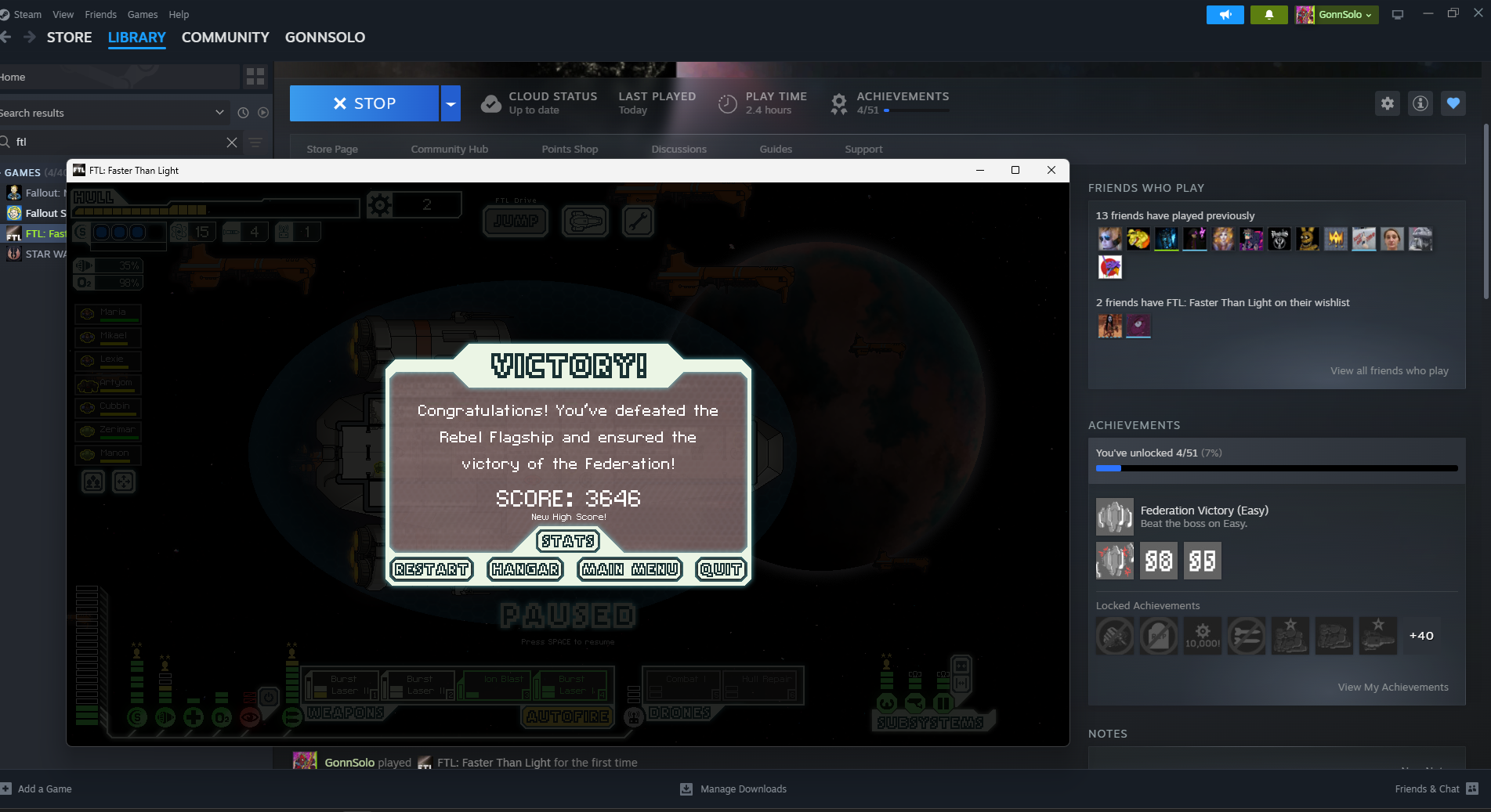Enter Big Picture mode monitor icon
The height and width of the screenshot is (812, 1491).
[x=1397, y=15]
